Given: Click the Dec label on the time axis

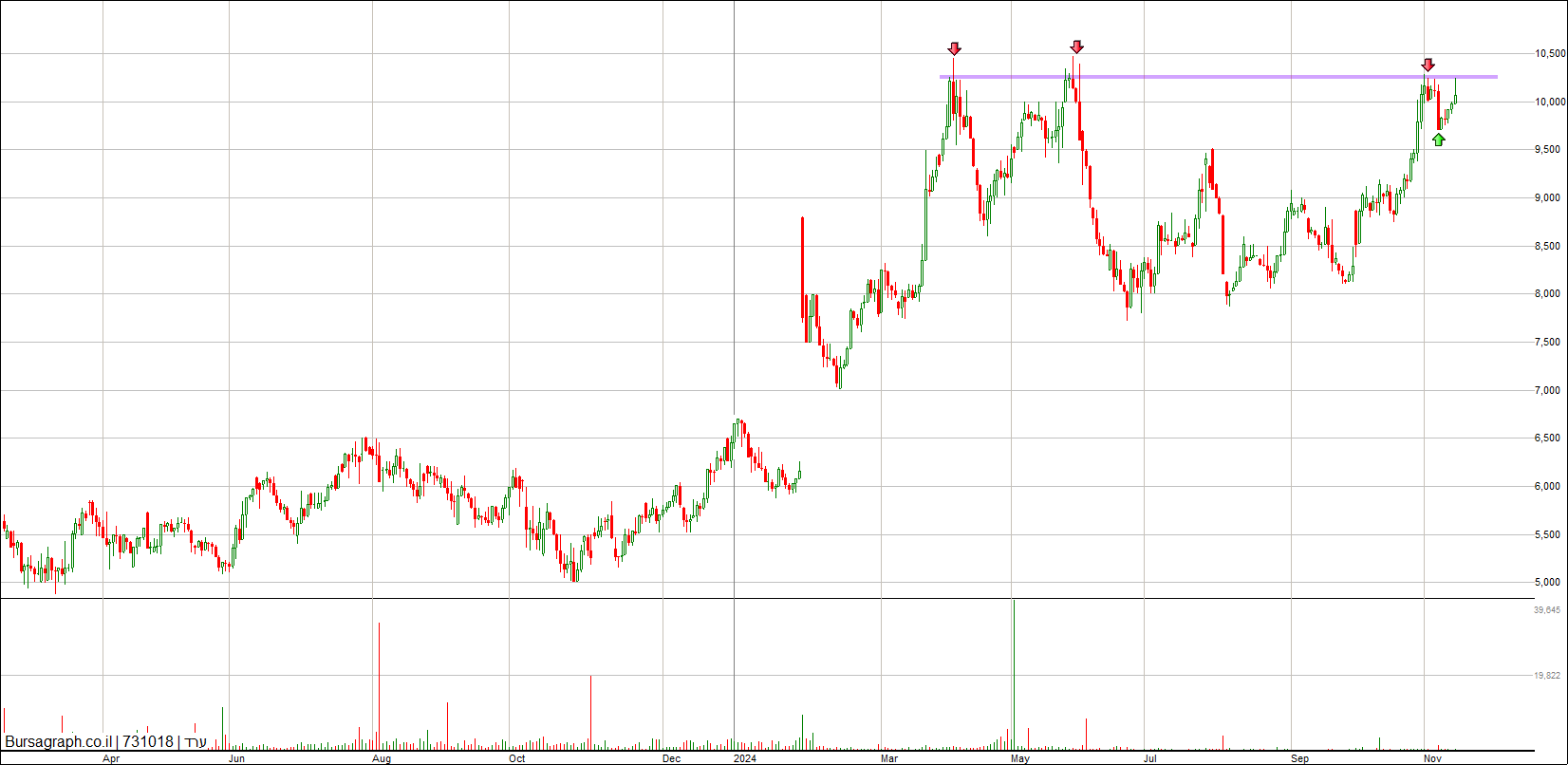Looking at the screenshot, I should tap(671, 758).
